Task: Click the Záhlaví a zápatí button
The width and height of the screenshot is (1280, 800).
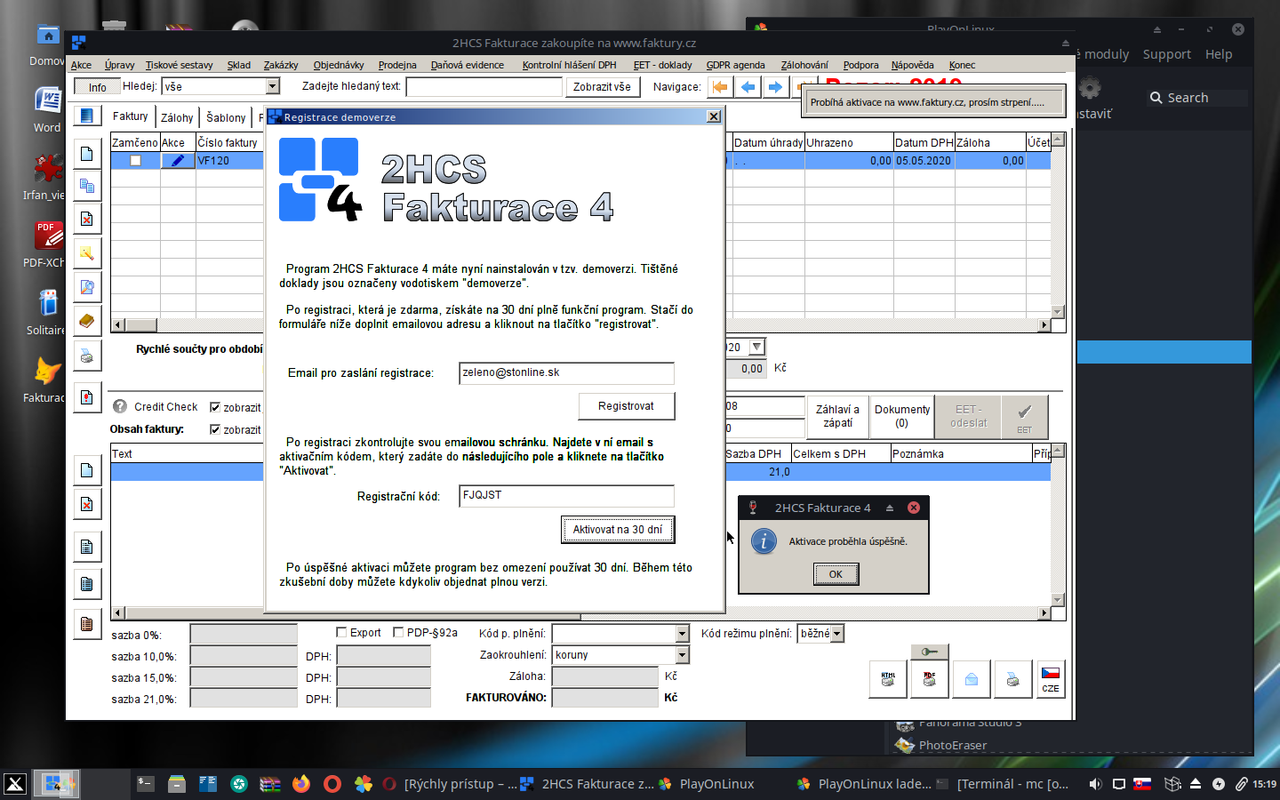Action: 837,416
